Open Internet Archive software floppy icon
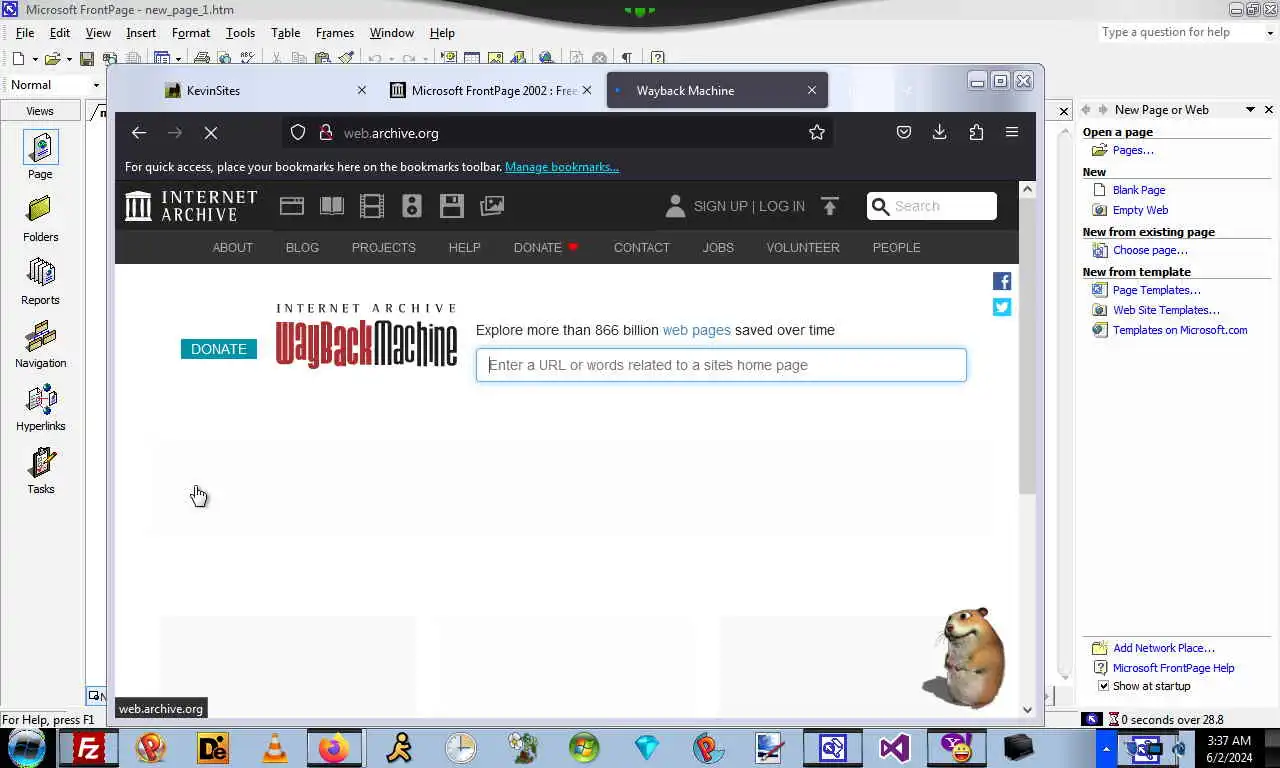This screenshot has height=768, width=1280. coord(452,206)
